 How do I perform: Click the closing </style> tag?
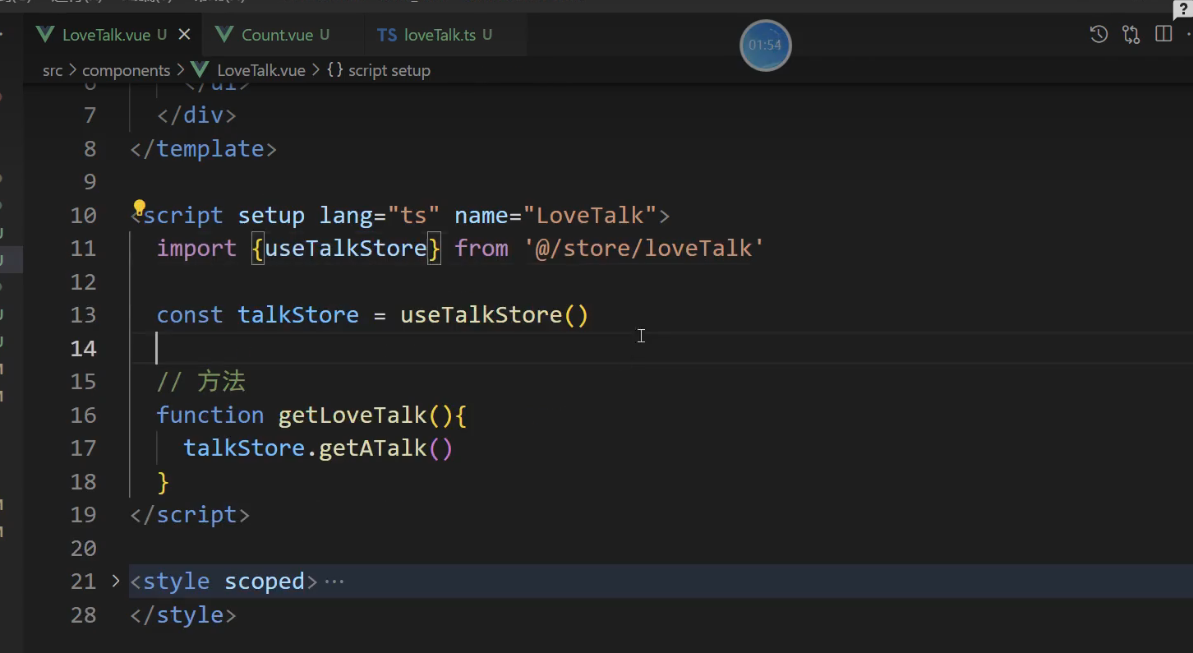pyautogui.click(x=183, y=615)
